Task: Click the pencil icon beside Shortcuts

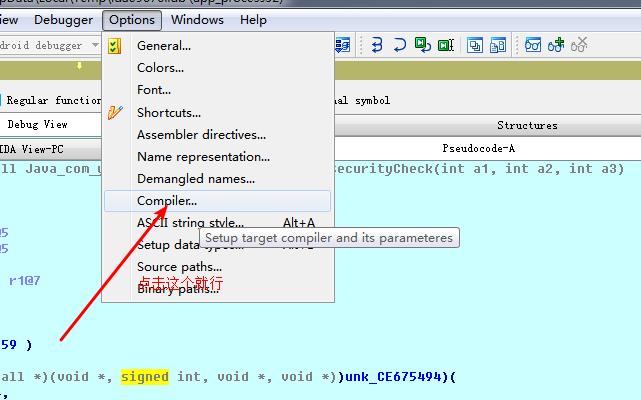Action: tap(115, 112)
